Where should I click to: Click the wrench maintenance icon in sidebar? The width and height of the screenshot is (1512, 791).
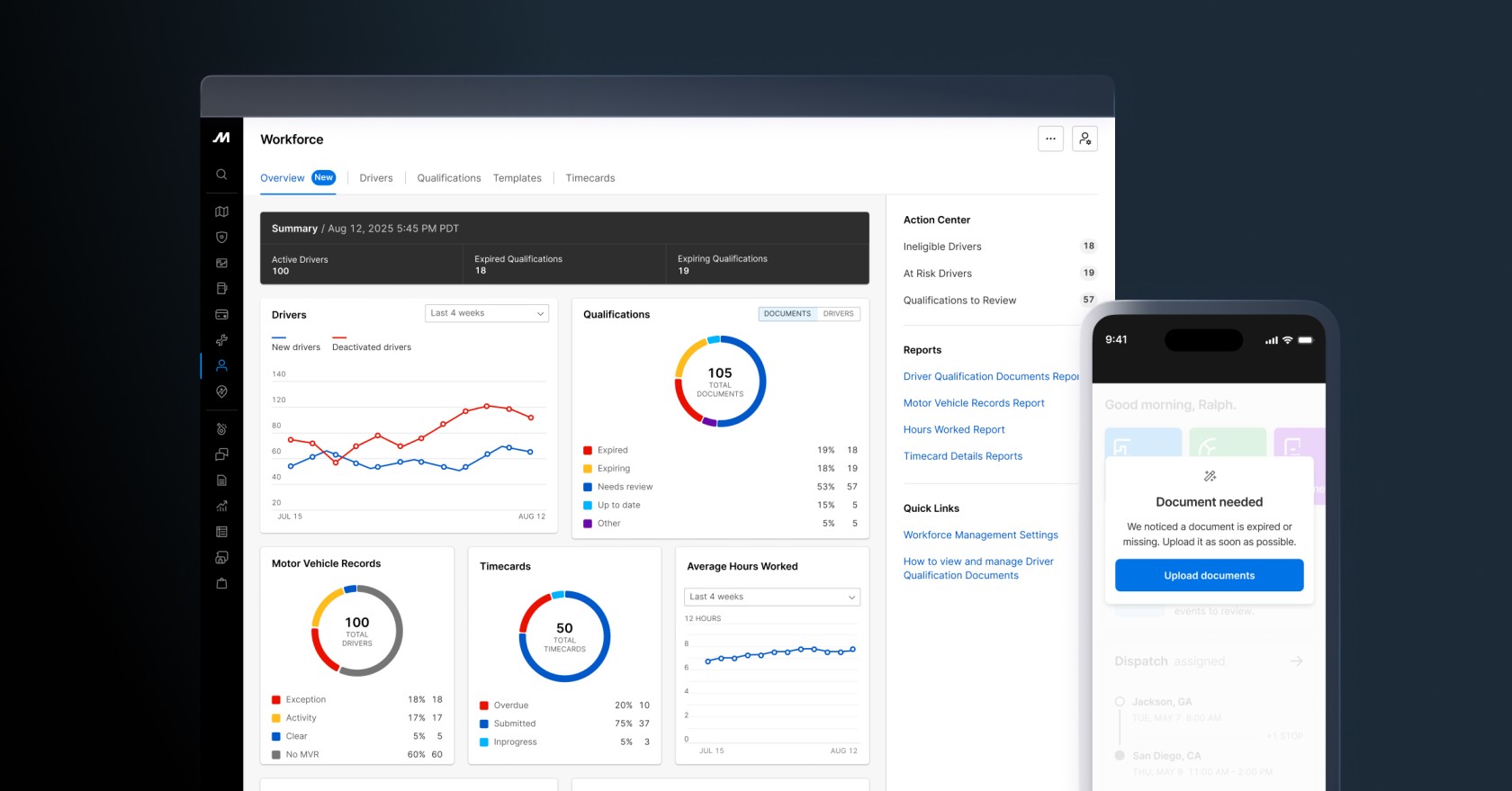[221, 340]
